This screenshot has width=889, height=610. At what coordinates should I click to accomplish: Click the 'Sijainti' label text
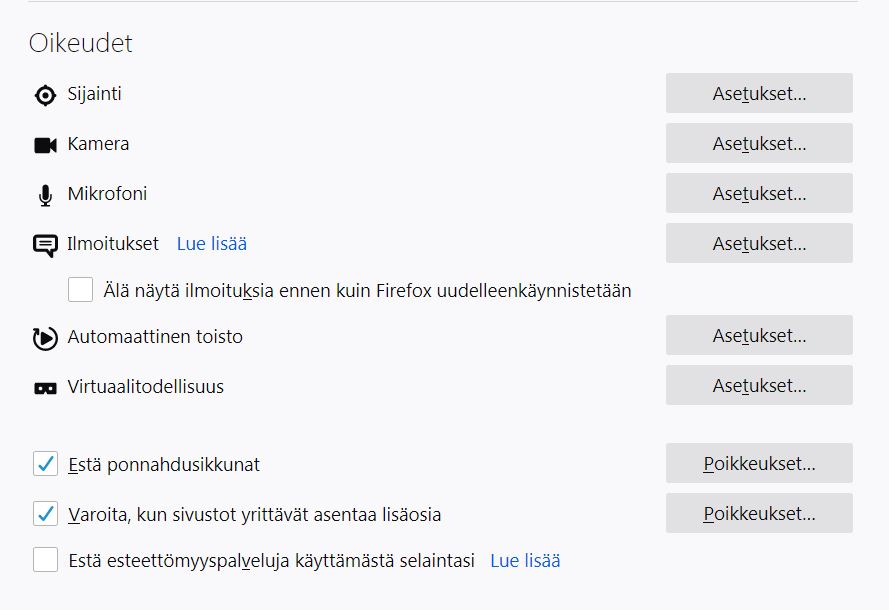tap(95, 94)
